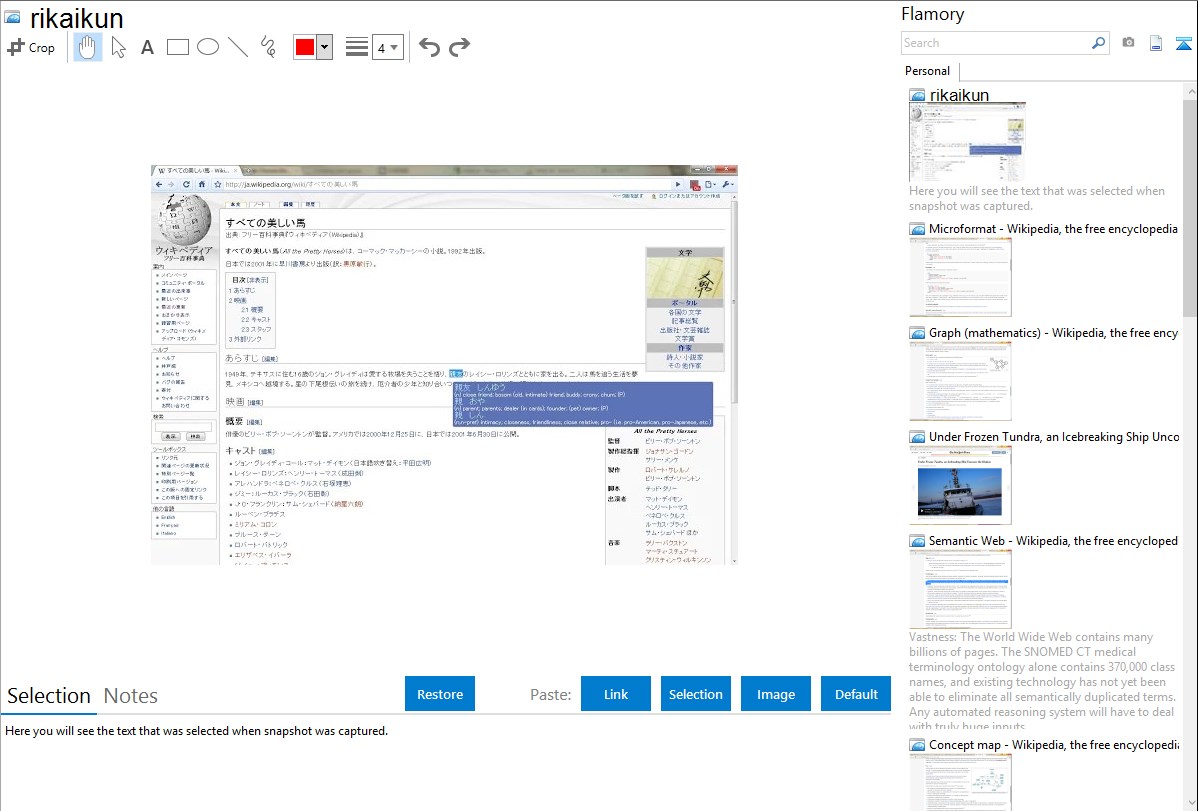This screenshot has height=811, width=1198.
Task: Click the camera capture icon
Action: click(1128, 43)
